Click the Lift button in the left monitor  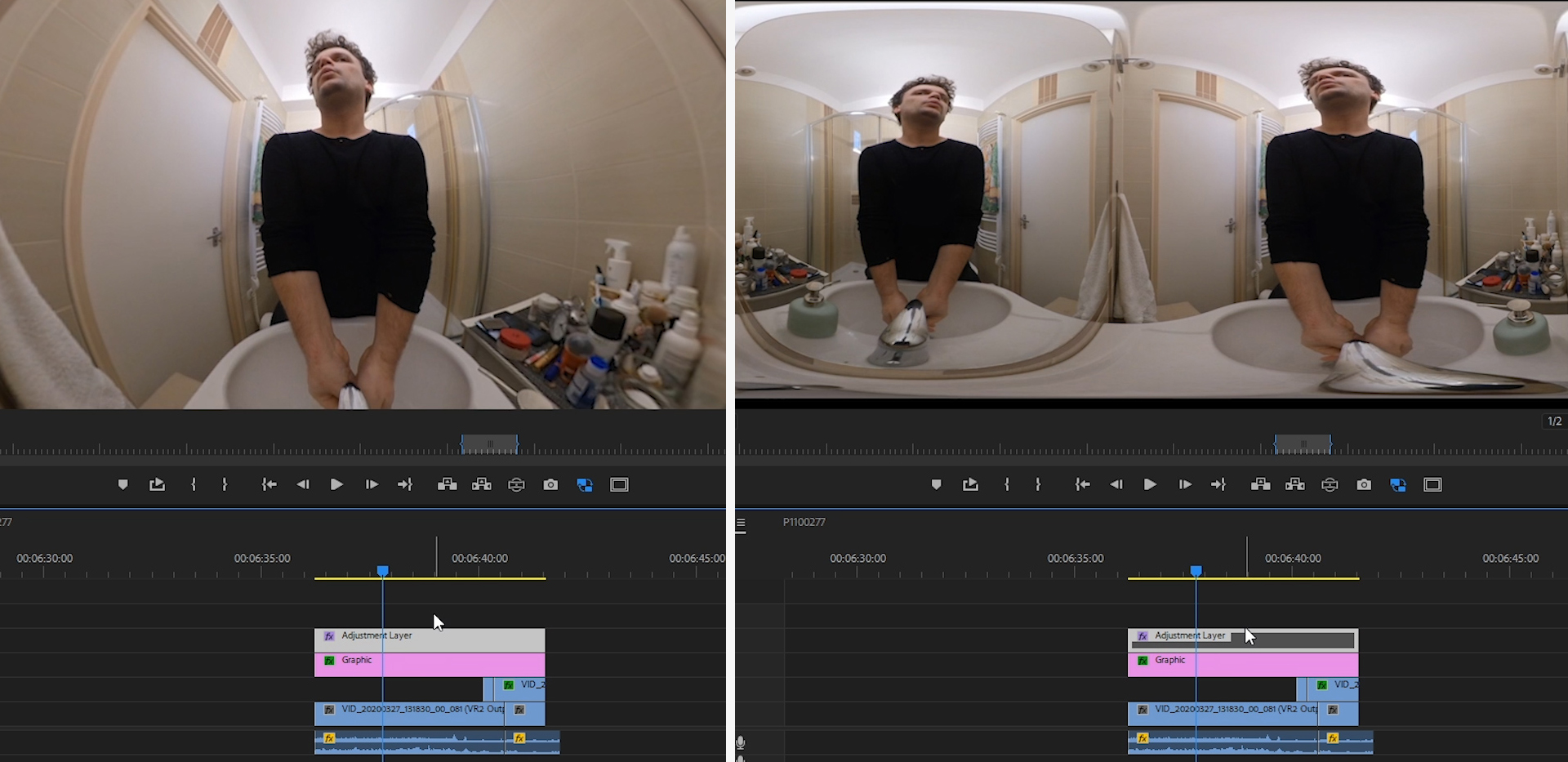(x=447, y=484)
